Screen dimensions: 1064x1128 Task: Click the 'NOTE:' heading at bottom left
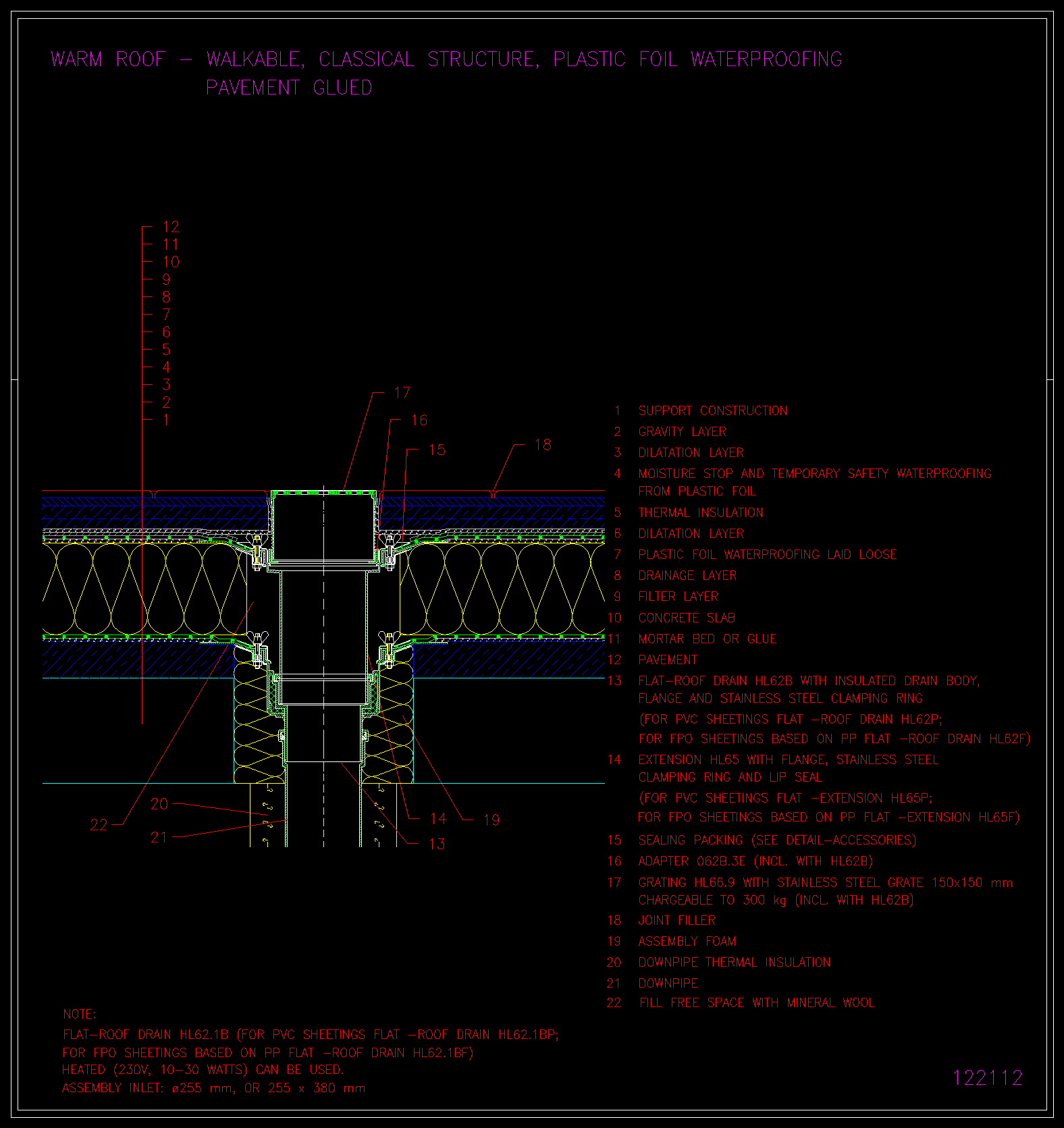tap(80, 1015)
